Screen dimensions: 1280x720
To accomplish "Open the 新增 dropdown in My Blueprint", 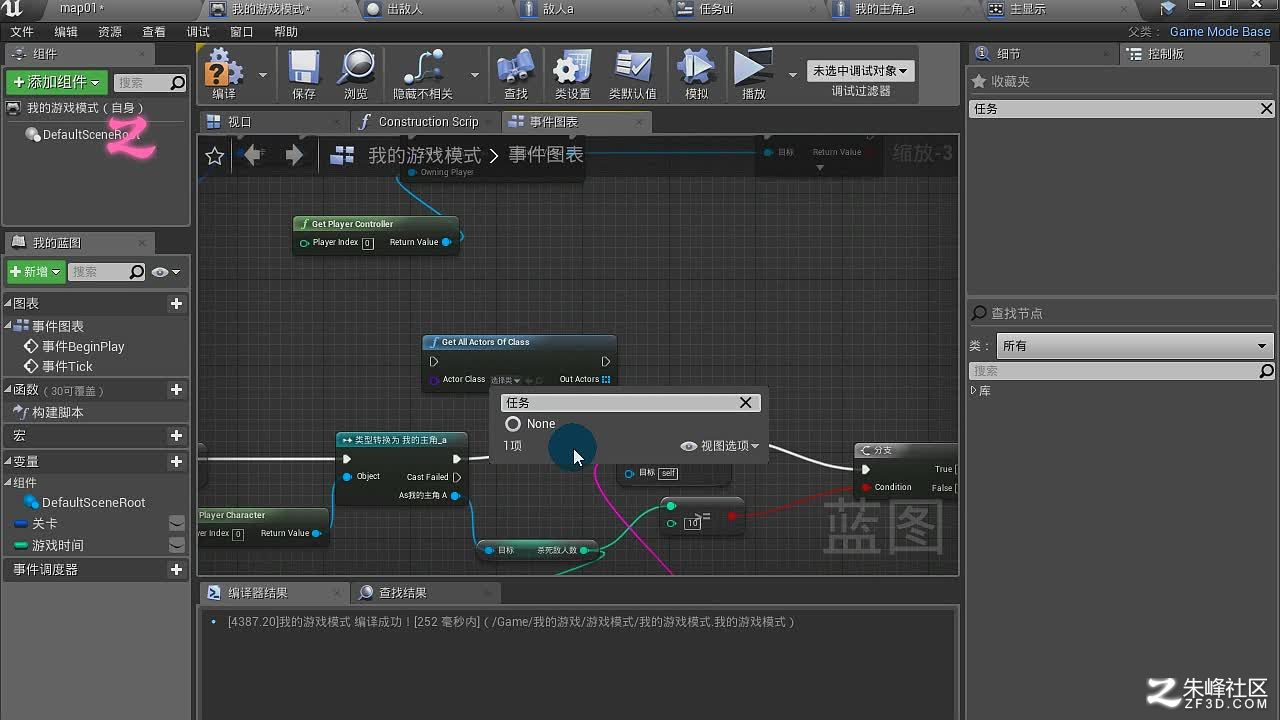I will pos(35,272).
